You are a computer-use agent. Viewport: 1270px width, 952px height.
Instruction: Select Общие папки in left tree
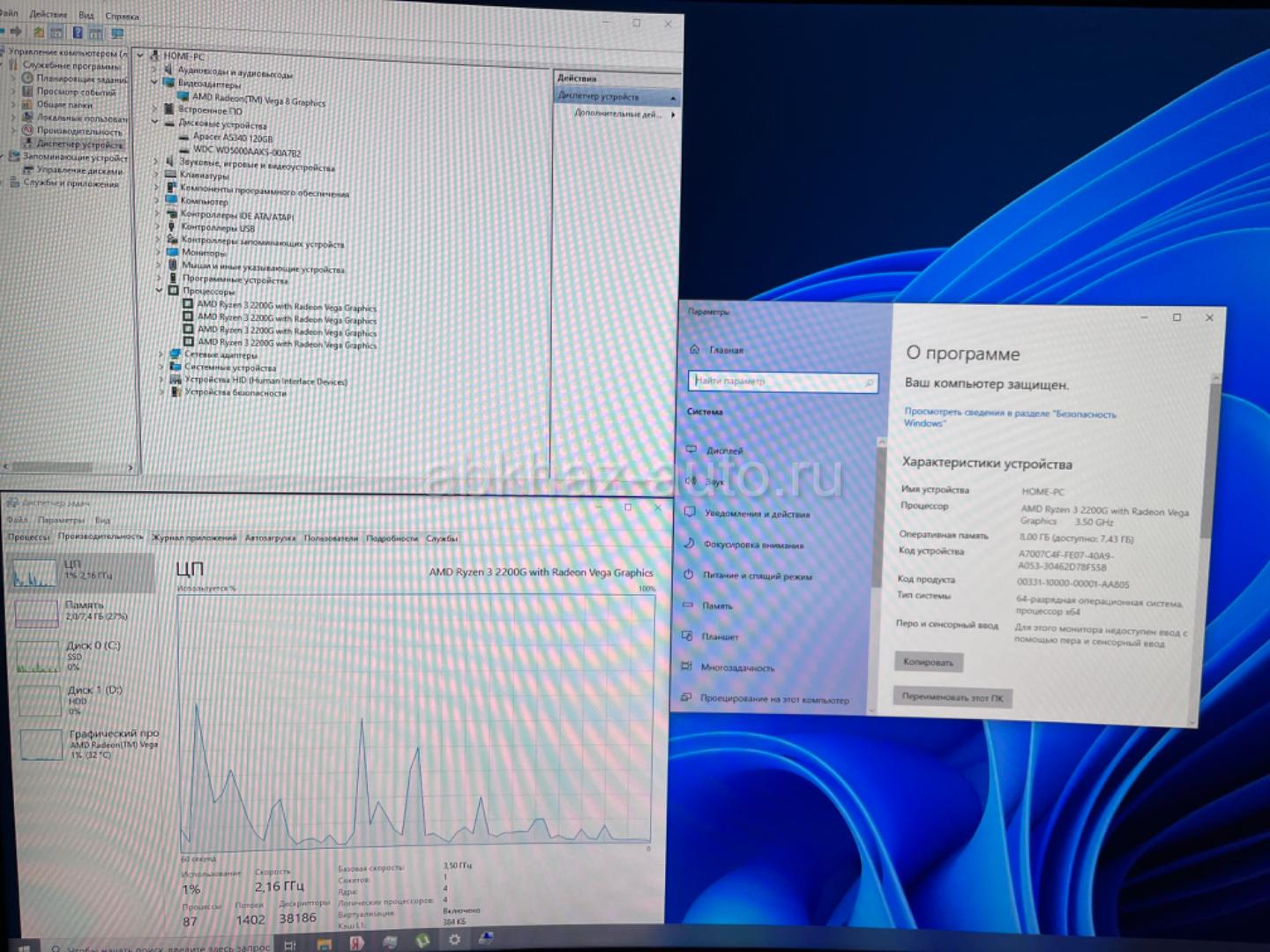click(x=63, y=104)
